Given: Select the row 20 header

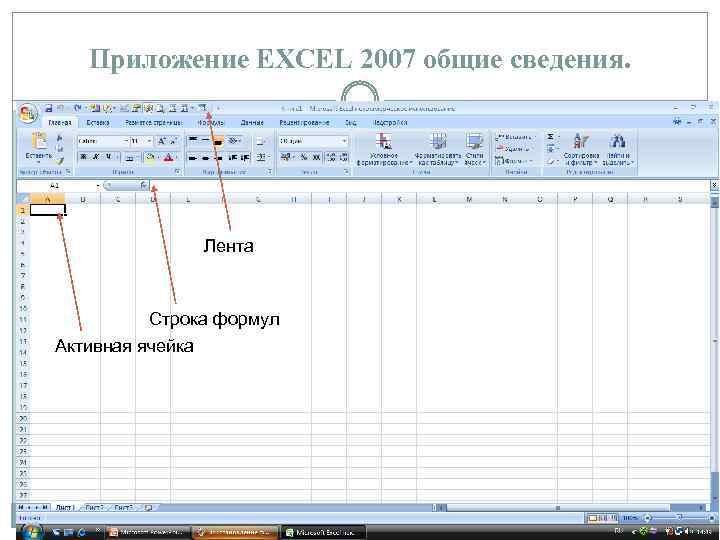Looking at the screenshot, I should click(x=23, y=418).
